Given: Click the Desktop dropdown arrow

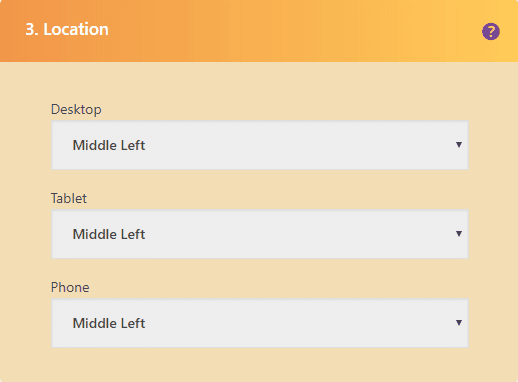Looking at the screenshot, I should (459, 145).
